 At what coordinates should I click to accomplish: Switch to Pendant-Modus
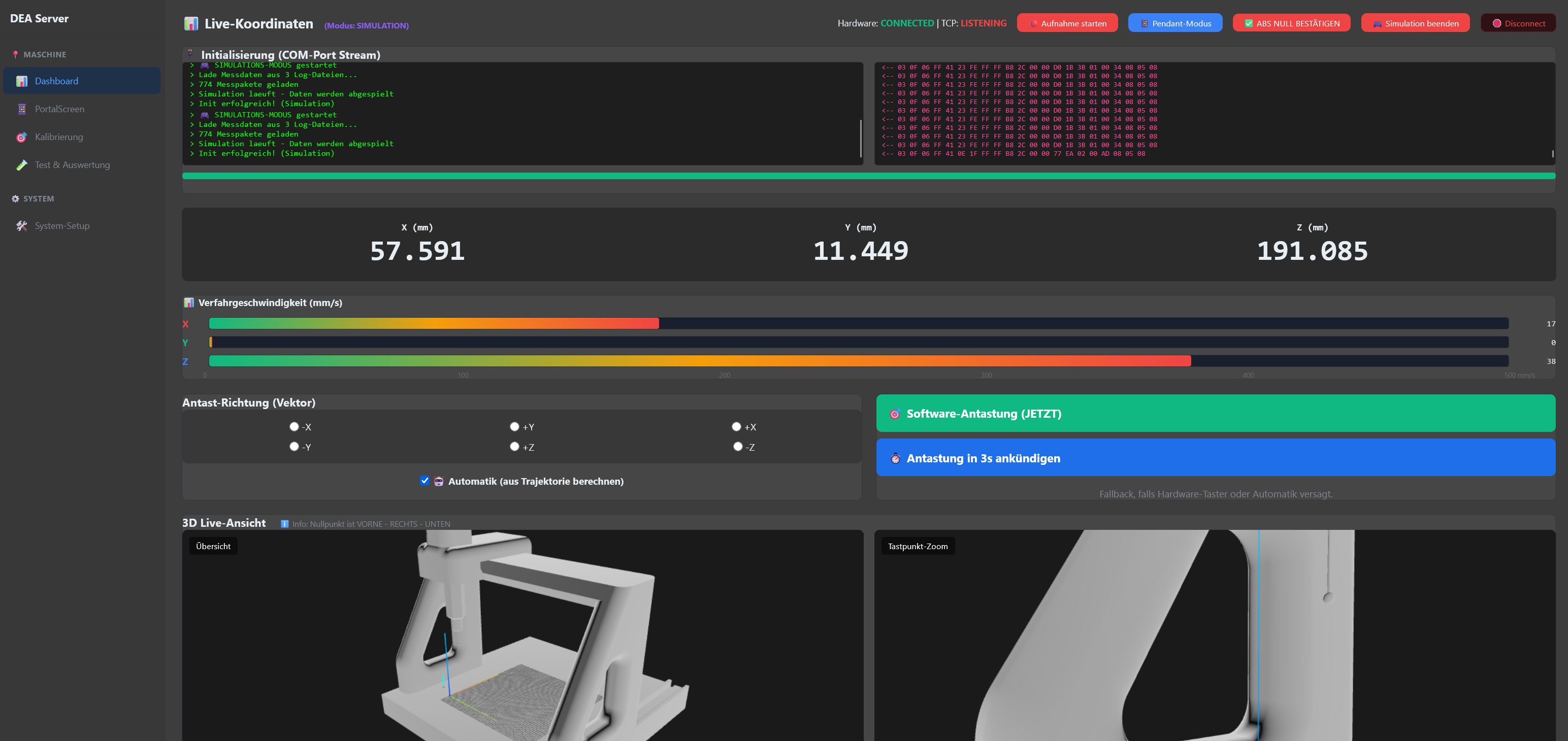1175,23
